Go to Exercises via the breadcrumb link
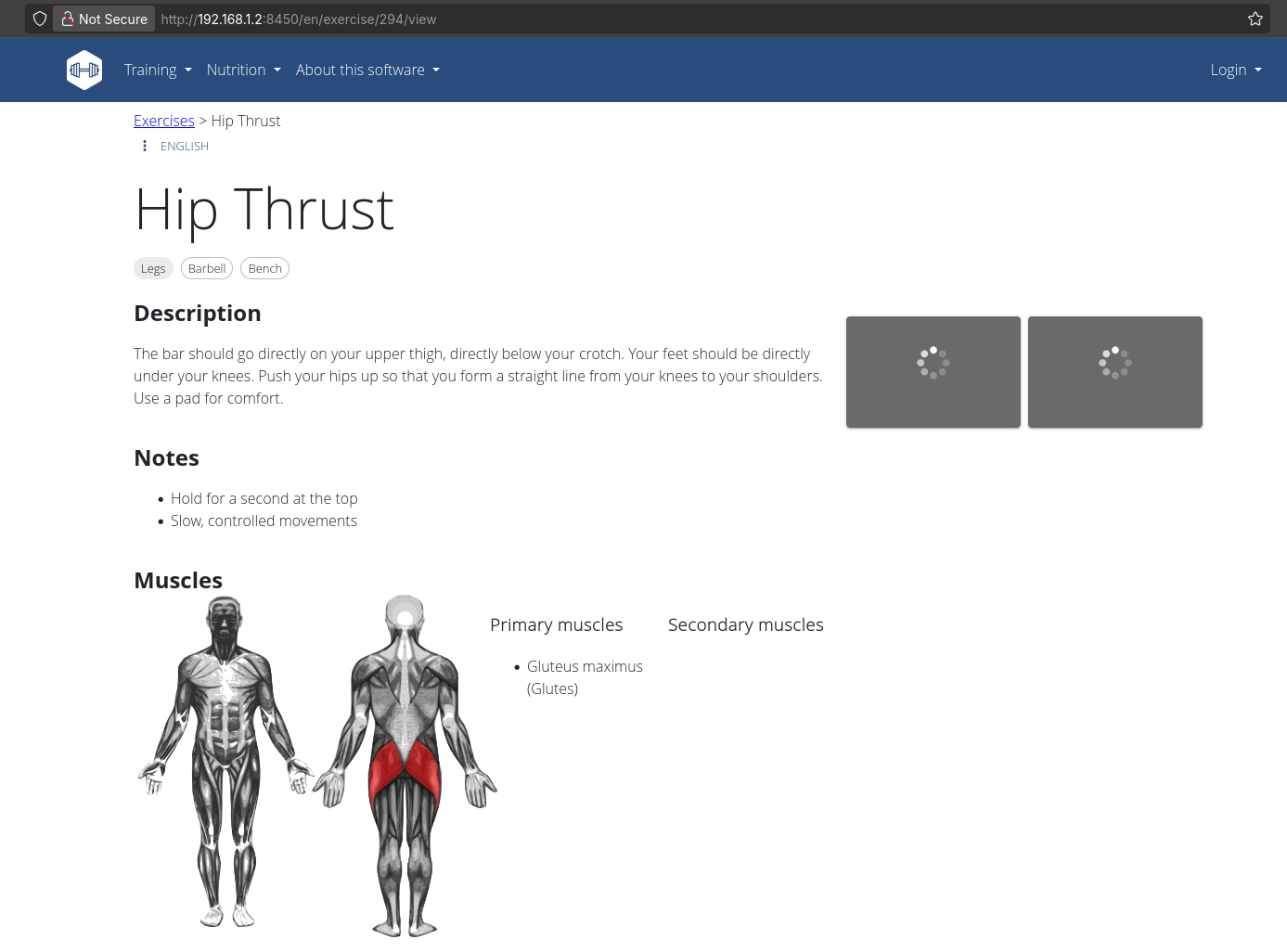Image resolution: width=1287 pixels, height=952 pixels. coord(164,121)
